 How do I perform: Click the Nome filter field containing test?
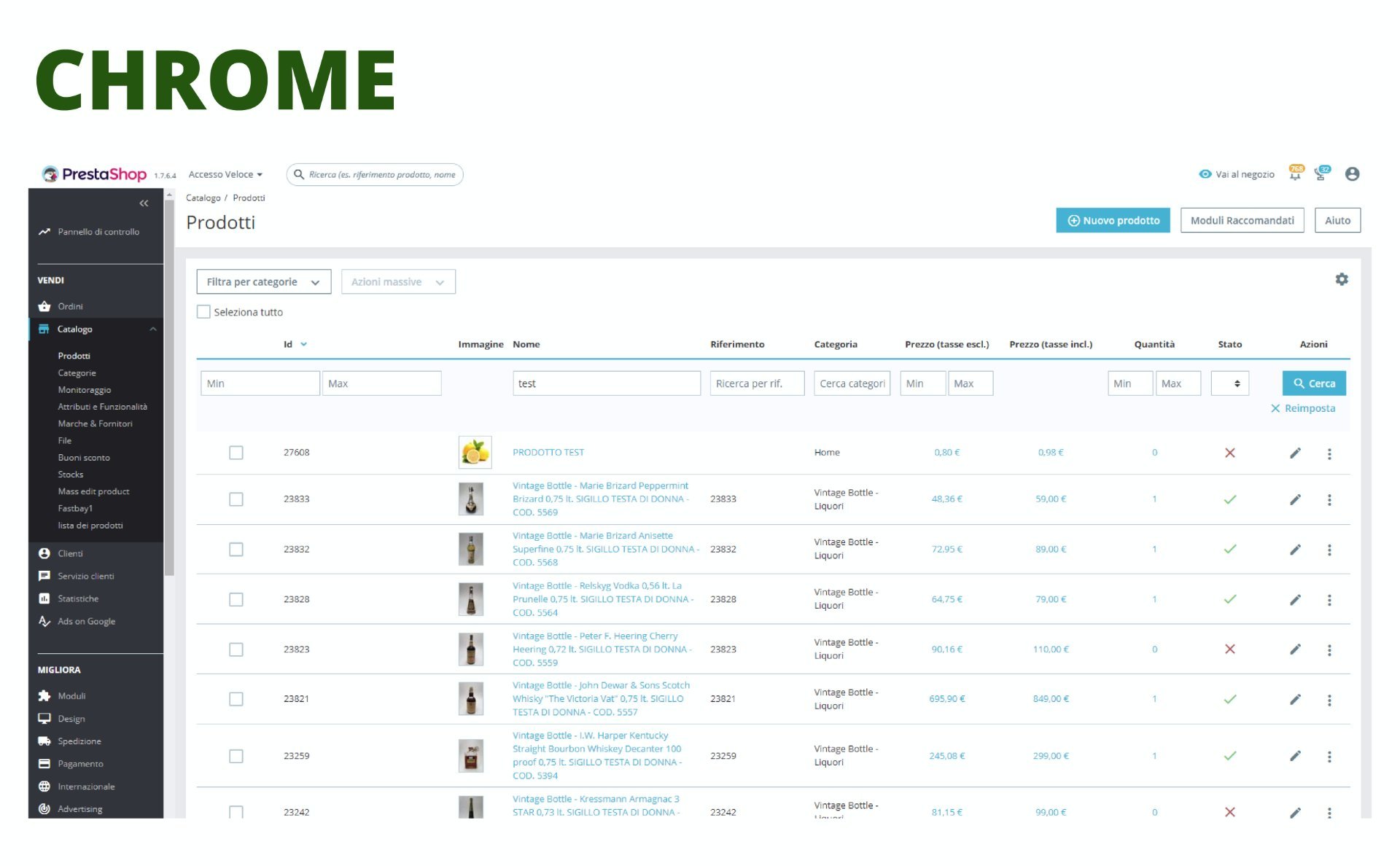pyautogui.click(x=605, y=383)
